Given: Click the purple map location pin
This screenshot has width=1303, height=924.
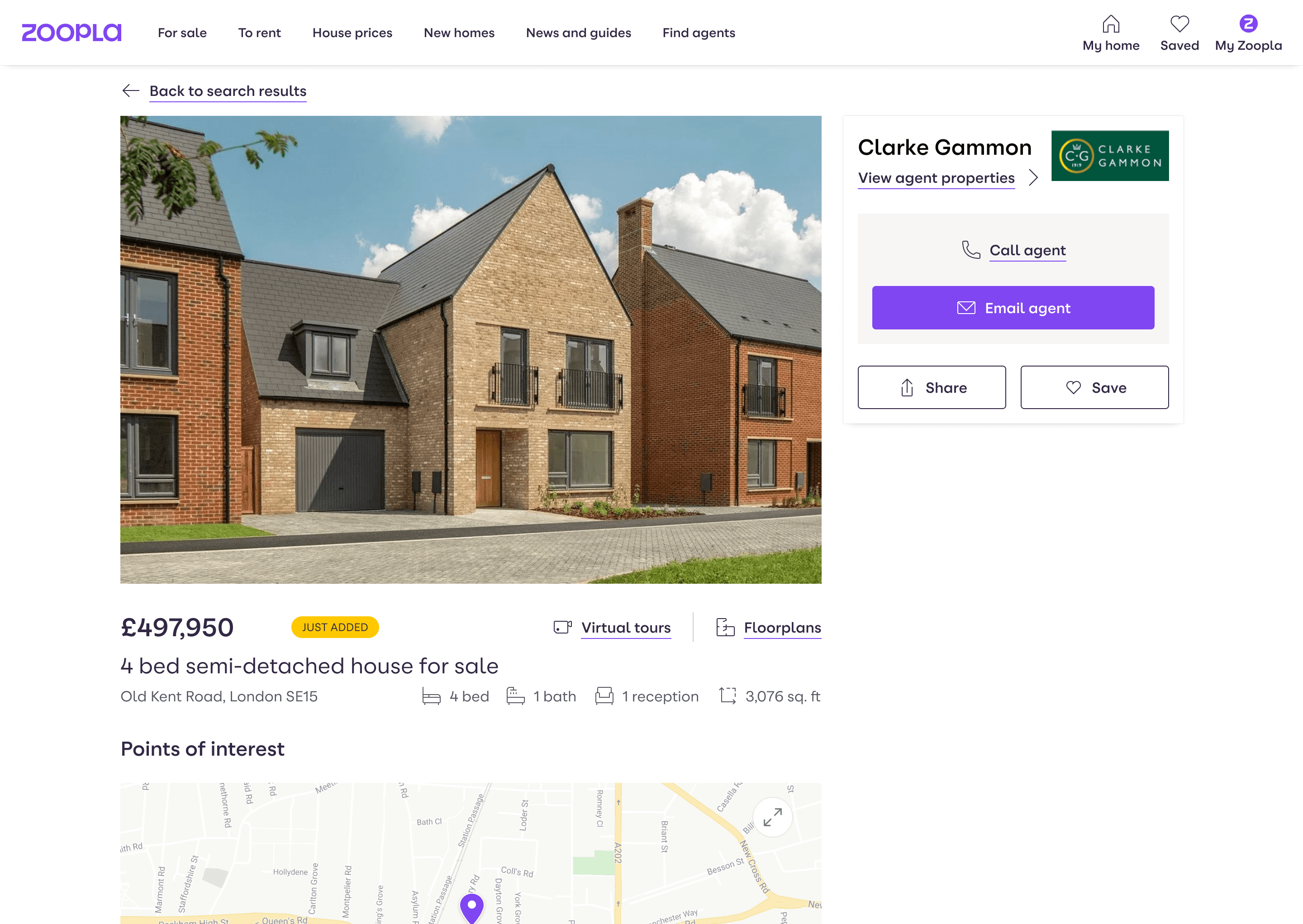Looking at the screenshot, I should click(x=471, y=908).
